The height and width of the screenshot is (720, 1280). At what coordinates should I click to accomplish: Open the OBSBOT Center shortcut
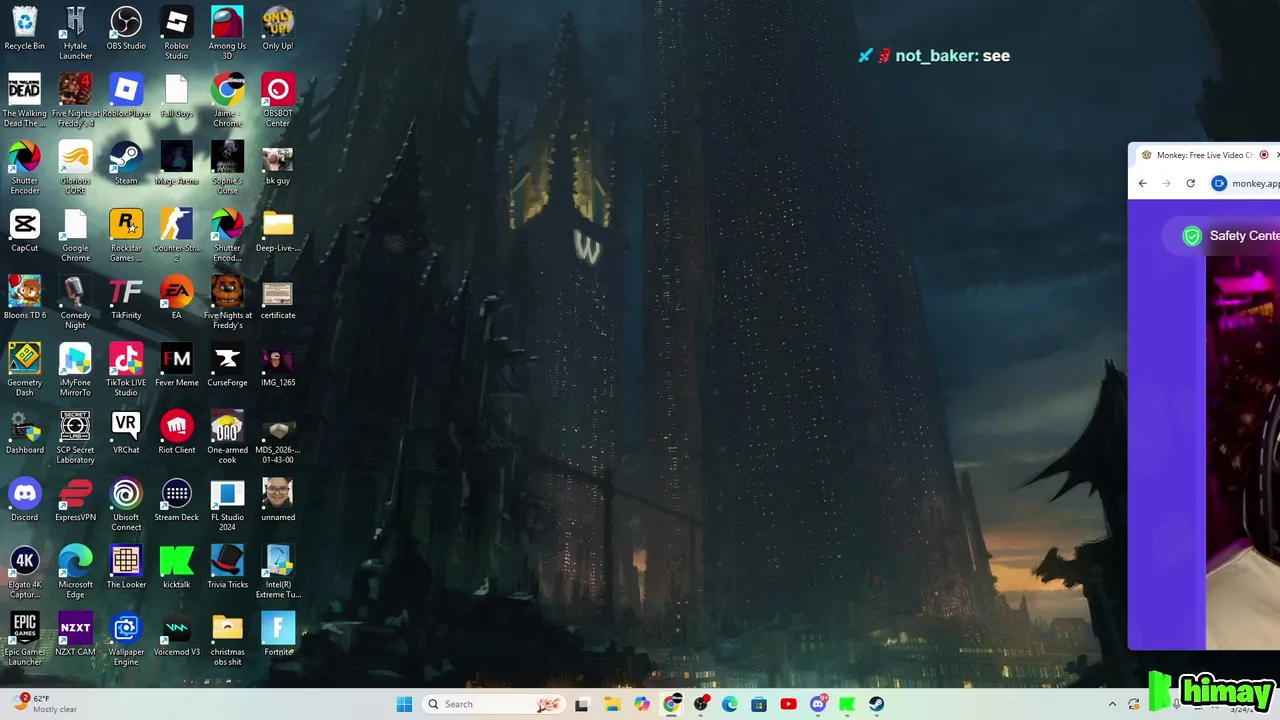point(278,100)
